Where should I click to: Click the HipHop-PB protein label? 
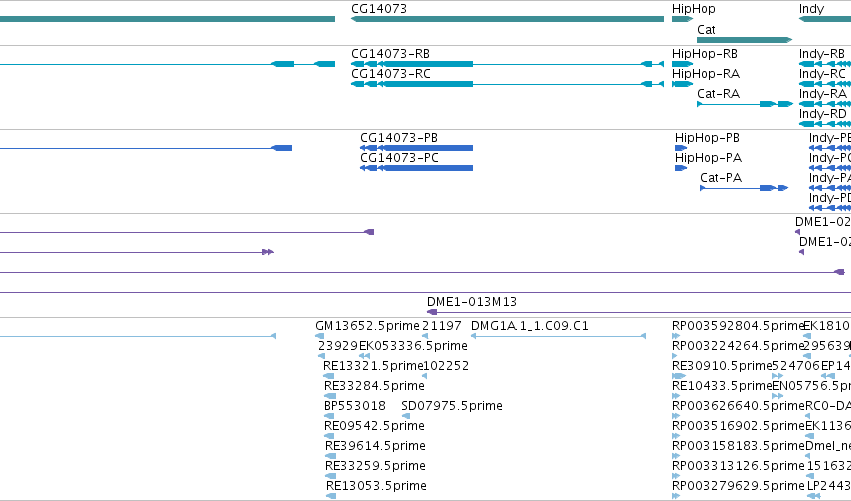[x=707, y=138]
